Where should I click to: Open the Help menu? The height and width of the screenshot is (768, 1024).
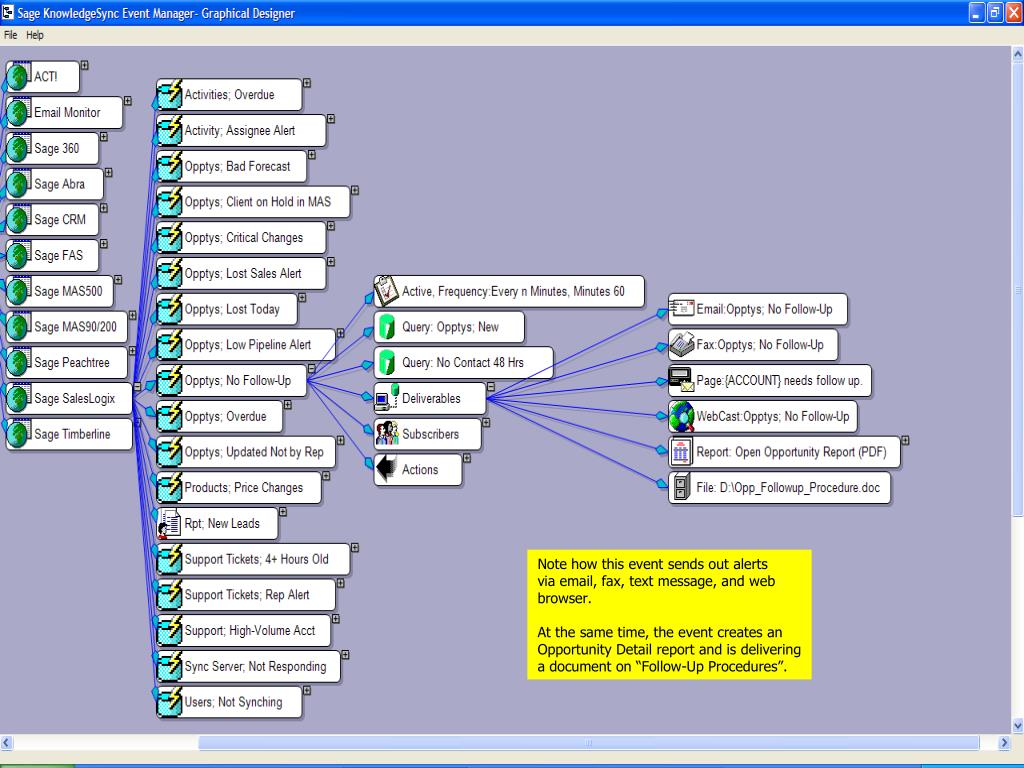click(x=35, y=35)
